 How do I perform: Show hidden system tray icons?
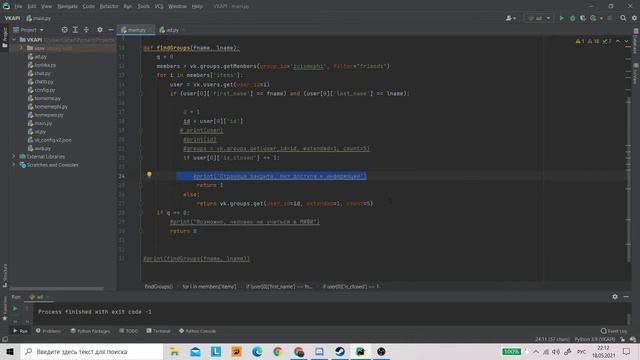(536, 351)
